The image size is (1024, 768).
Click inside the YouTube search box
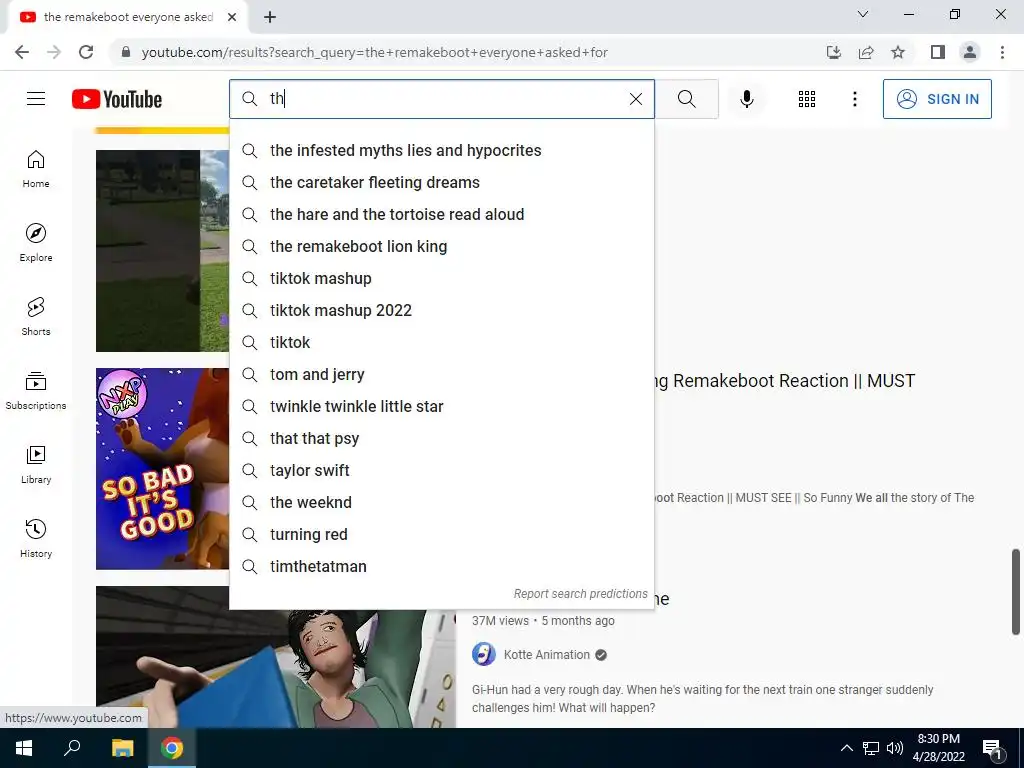(441, 99)
